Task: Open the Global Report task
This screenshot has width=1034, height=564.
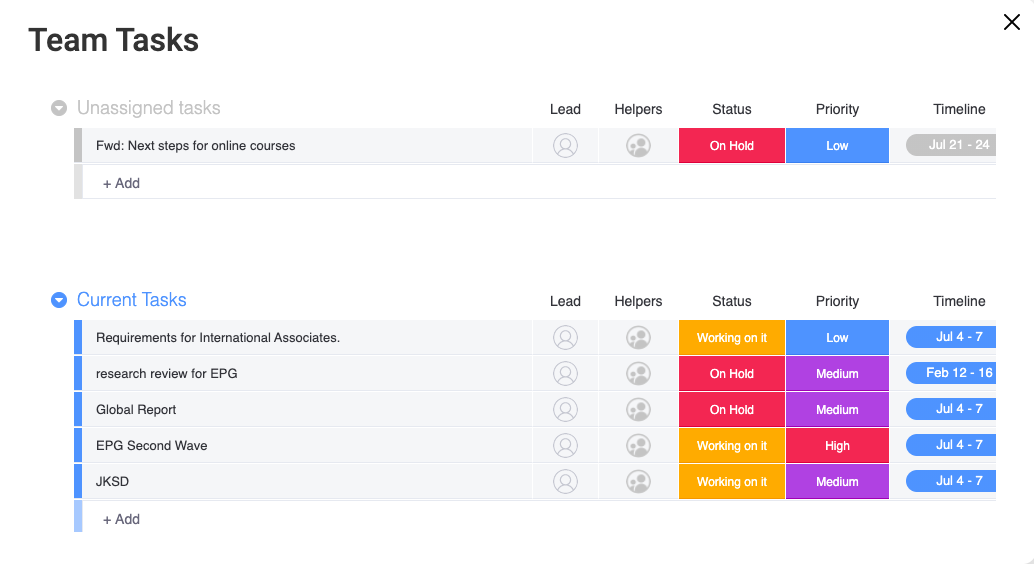Action: [136, 410]
